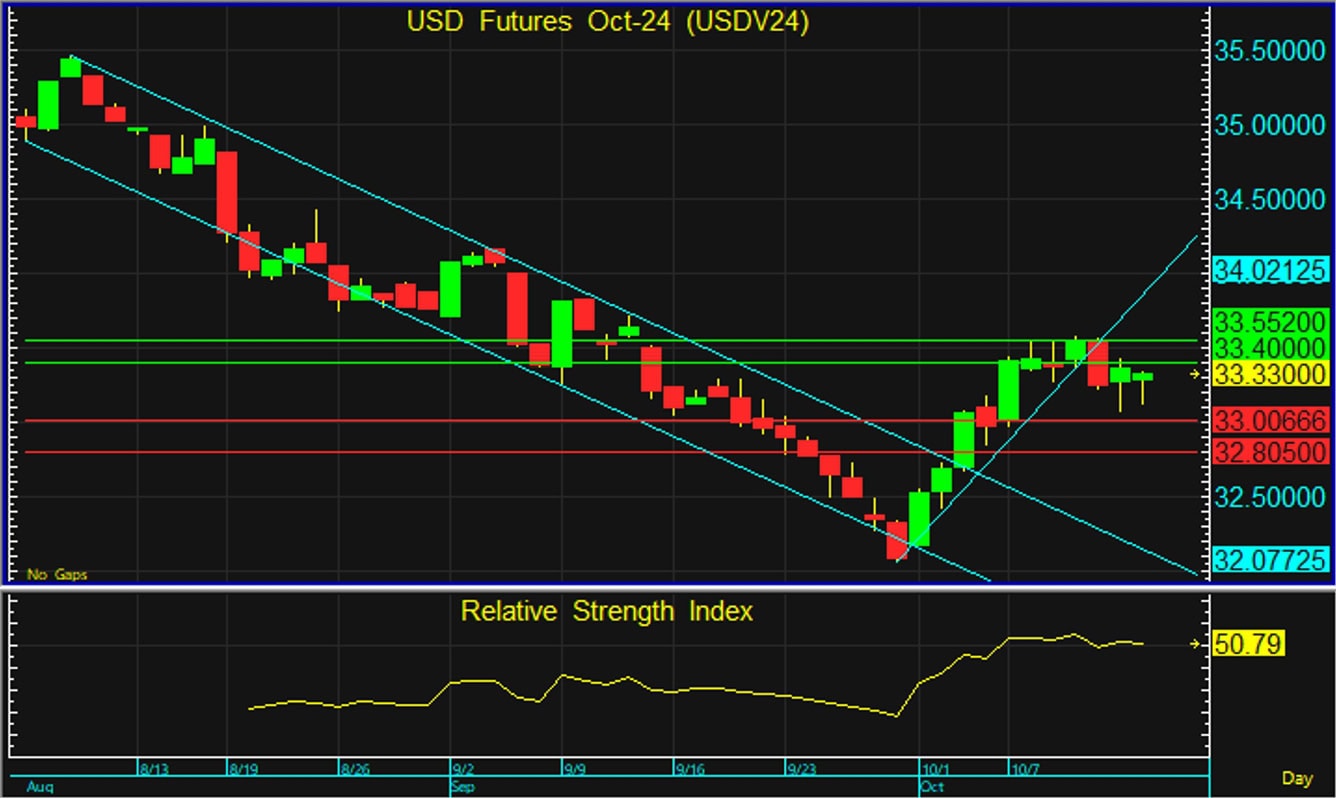Select the 10/1 date marker on the time axis
Screen dimensions: 1336x798
936,770
